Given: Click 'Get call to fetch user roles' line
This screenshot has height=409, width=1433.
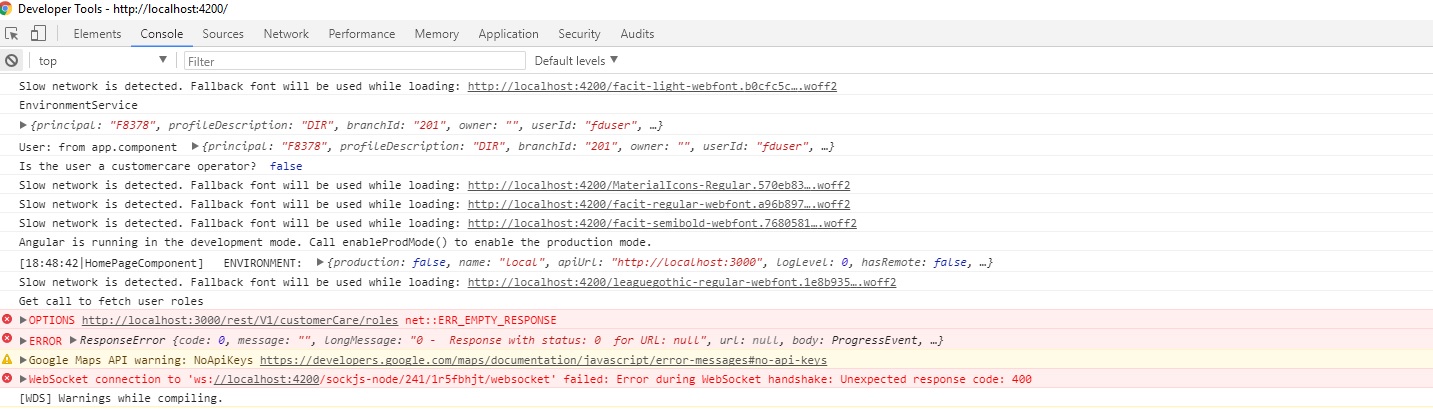Looking at the screenshot, I should [111, 301].
